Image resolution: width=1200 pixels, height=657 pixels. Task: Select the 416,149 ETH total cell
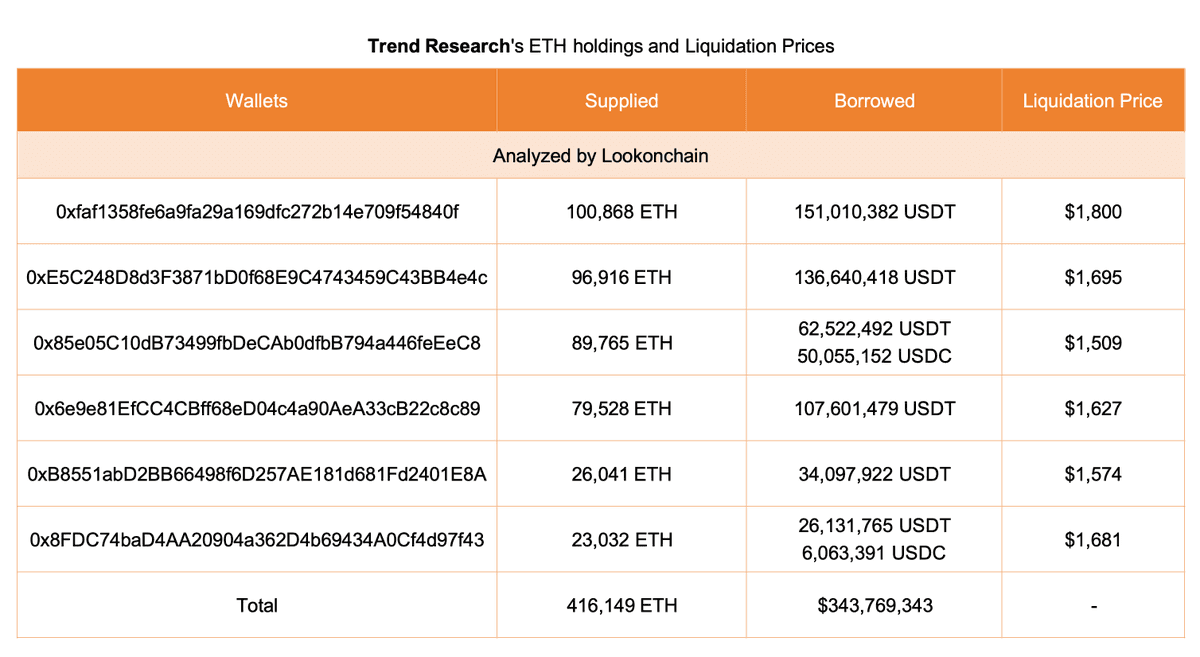coord(621,605)
